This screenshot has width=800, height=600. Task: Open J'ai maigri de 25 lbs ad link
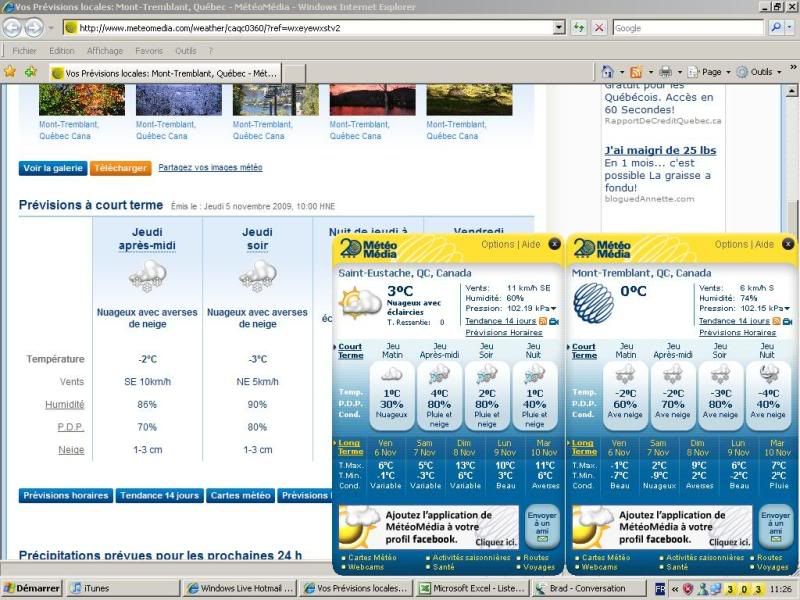[660, 151]
